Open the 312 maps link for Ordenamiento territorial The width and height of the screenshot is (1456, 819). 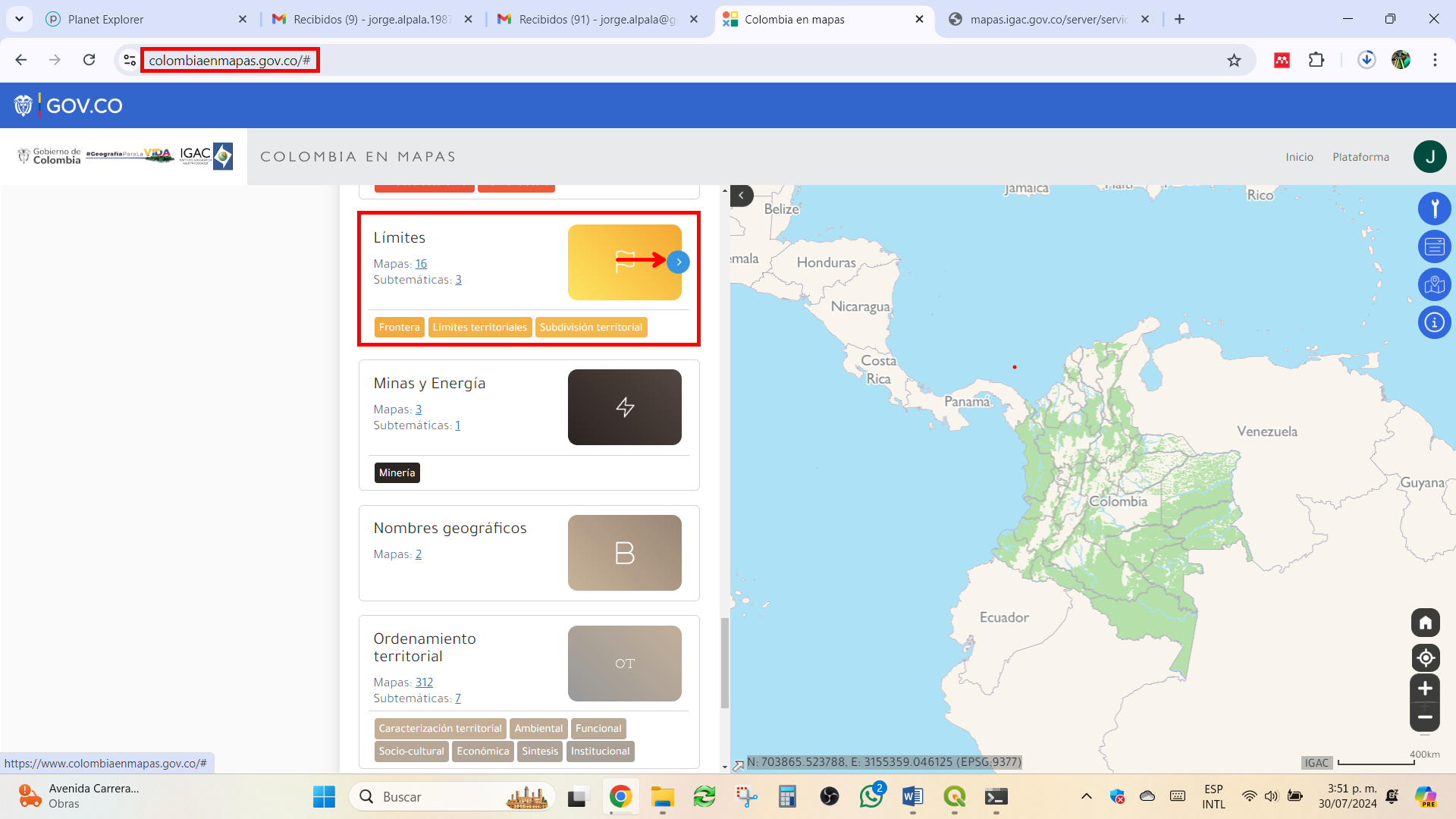[x=424, y=682]
